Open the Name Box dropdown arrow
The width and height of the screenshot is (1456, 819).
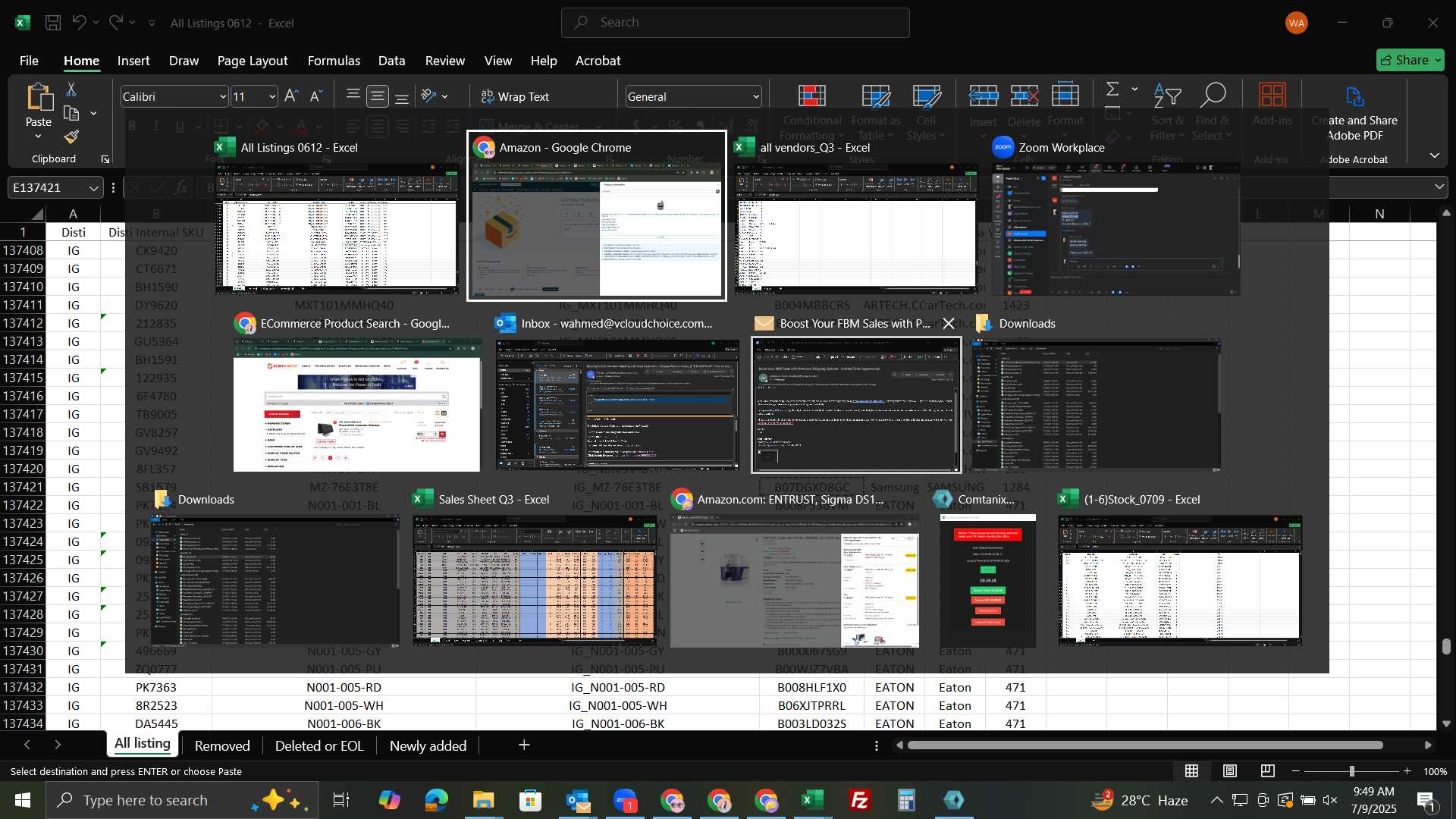tap(93, 187)
